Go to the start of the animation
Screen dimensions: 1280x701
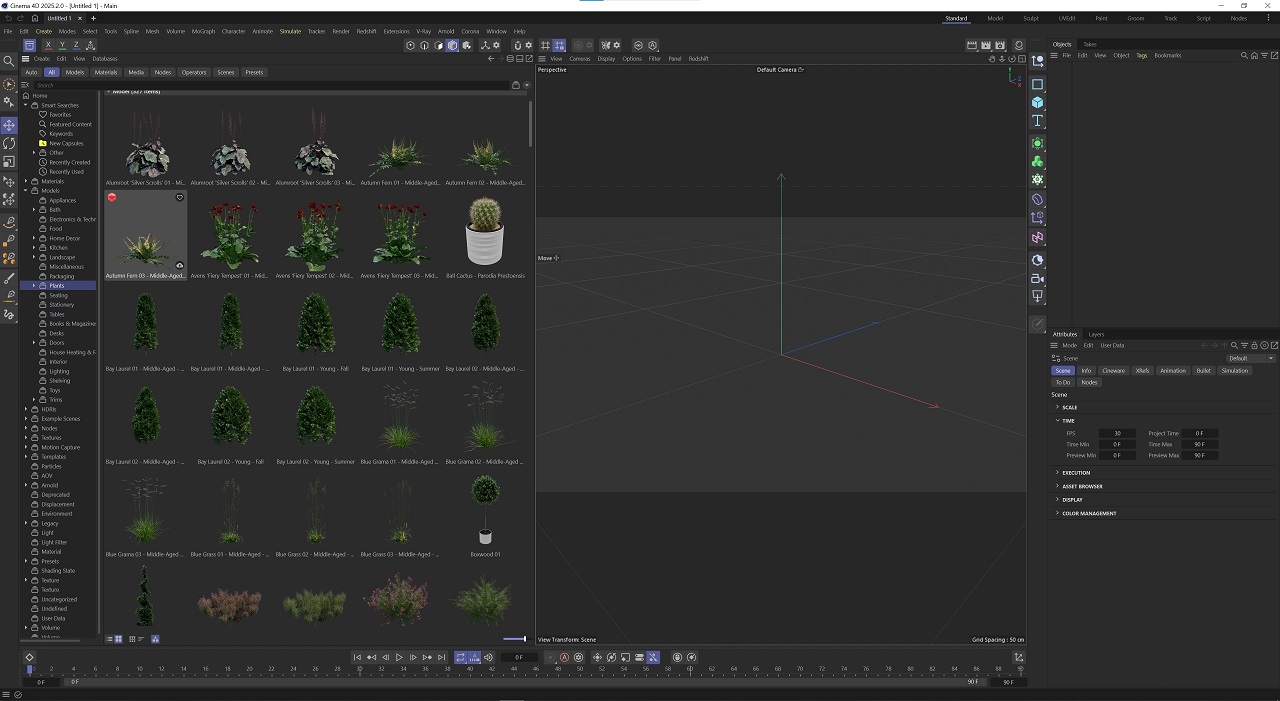(357, 657)
